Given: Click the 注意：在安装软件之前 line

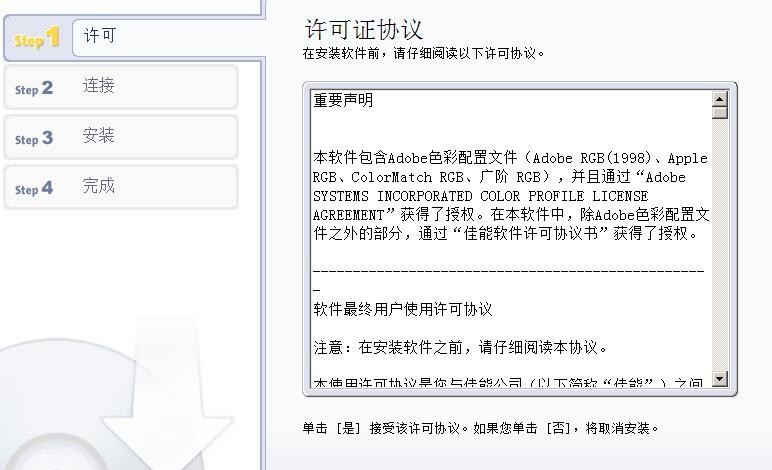Looking at the screenshot, I should point(460,347).
